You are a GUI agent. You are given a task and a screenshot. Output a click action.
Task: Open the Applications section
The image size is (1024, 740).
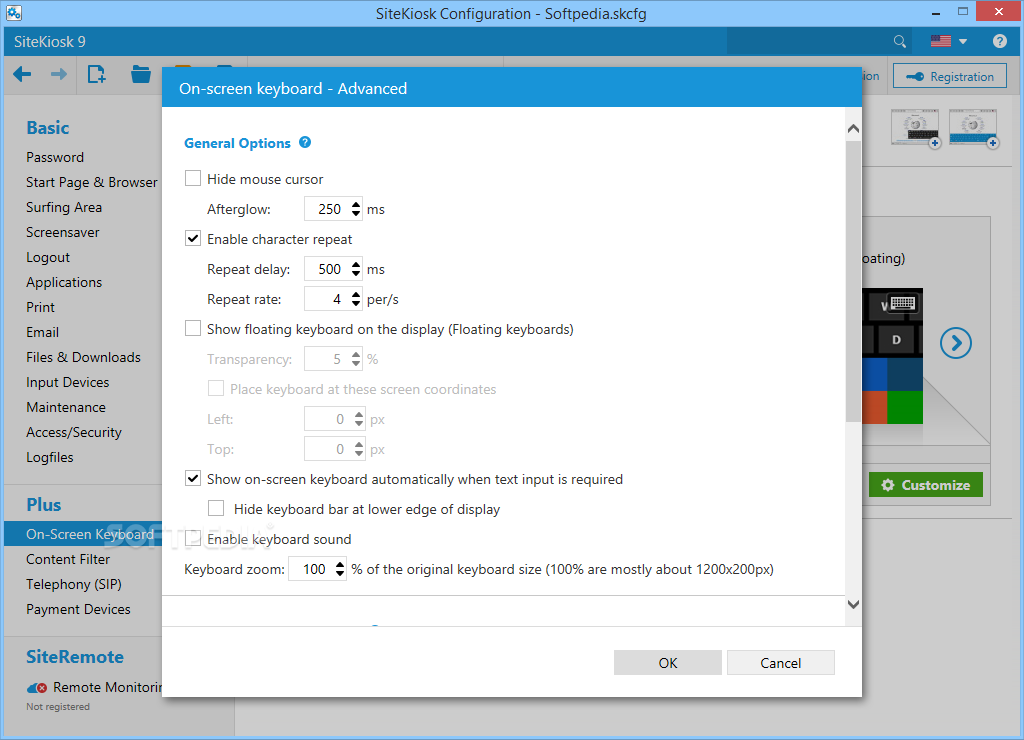coord(64,282)
